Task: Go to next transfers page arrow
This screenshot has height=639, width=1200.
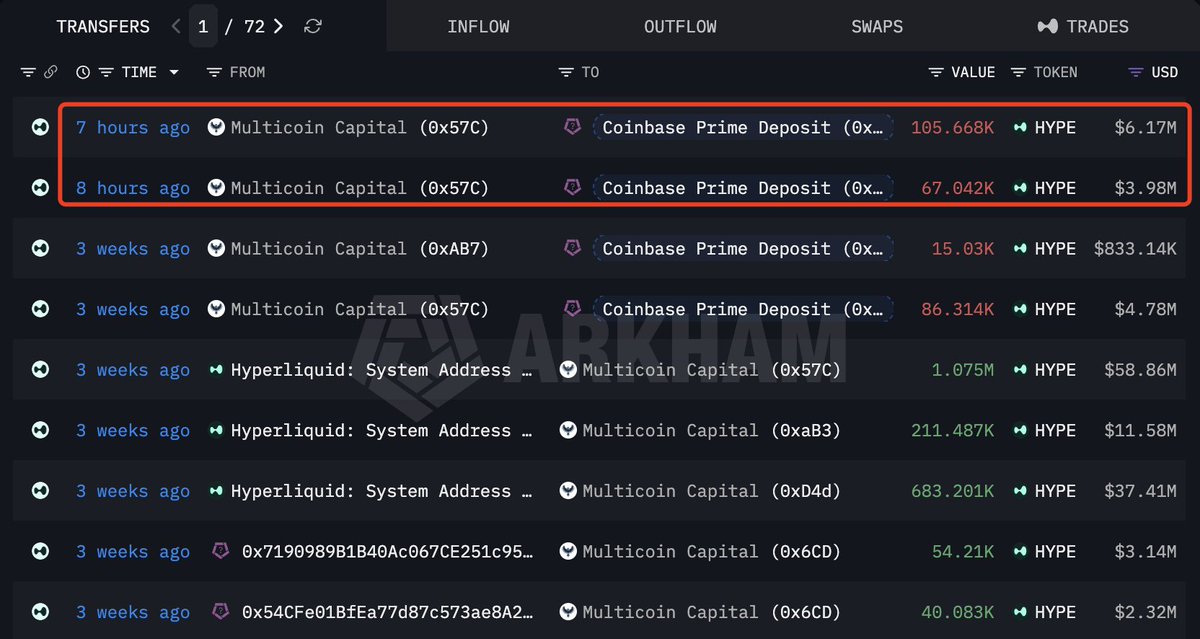Action: point(278,27)
